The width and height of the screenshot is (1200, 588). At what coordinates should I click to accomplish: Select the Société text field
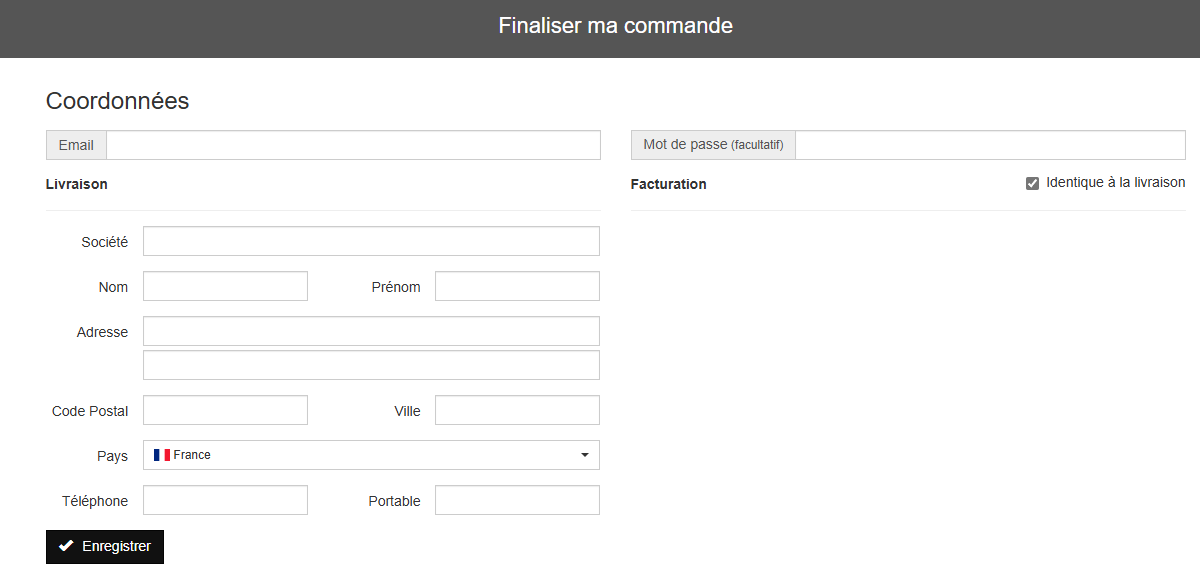coord(371,241)
